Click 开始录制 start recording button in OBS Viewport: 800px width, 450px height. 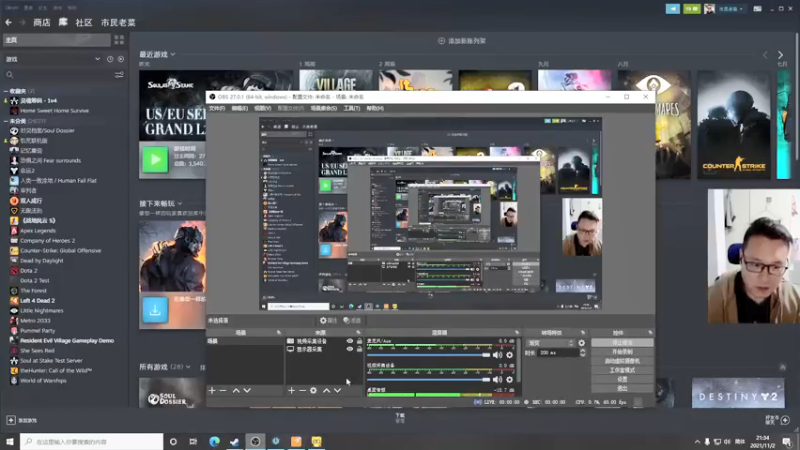(x=622, y=352)
